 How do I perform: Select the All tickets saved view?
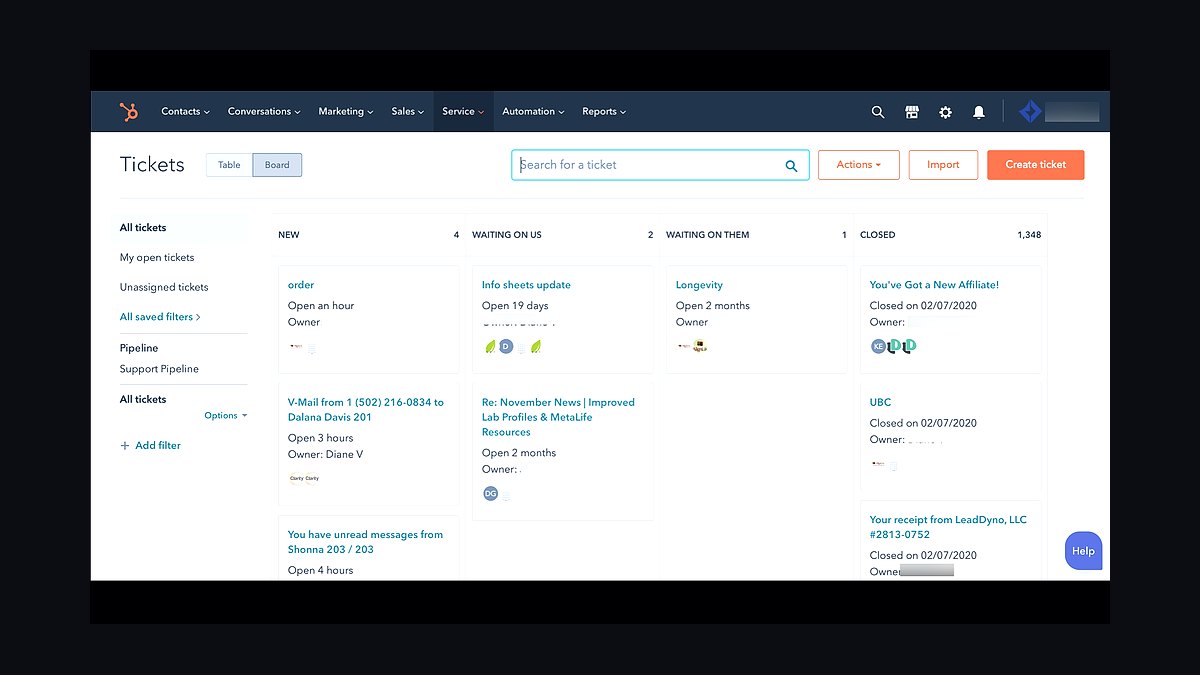coord(143,228)
